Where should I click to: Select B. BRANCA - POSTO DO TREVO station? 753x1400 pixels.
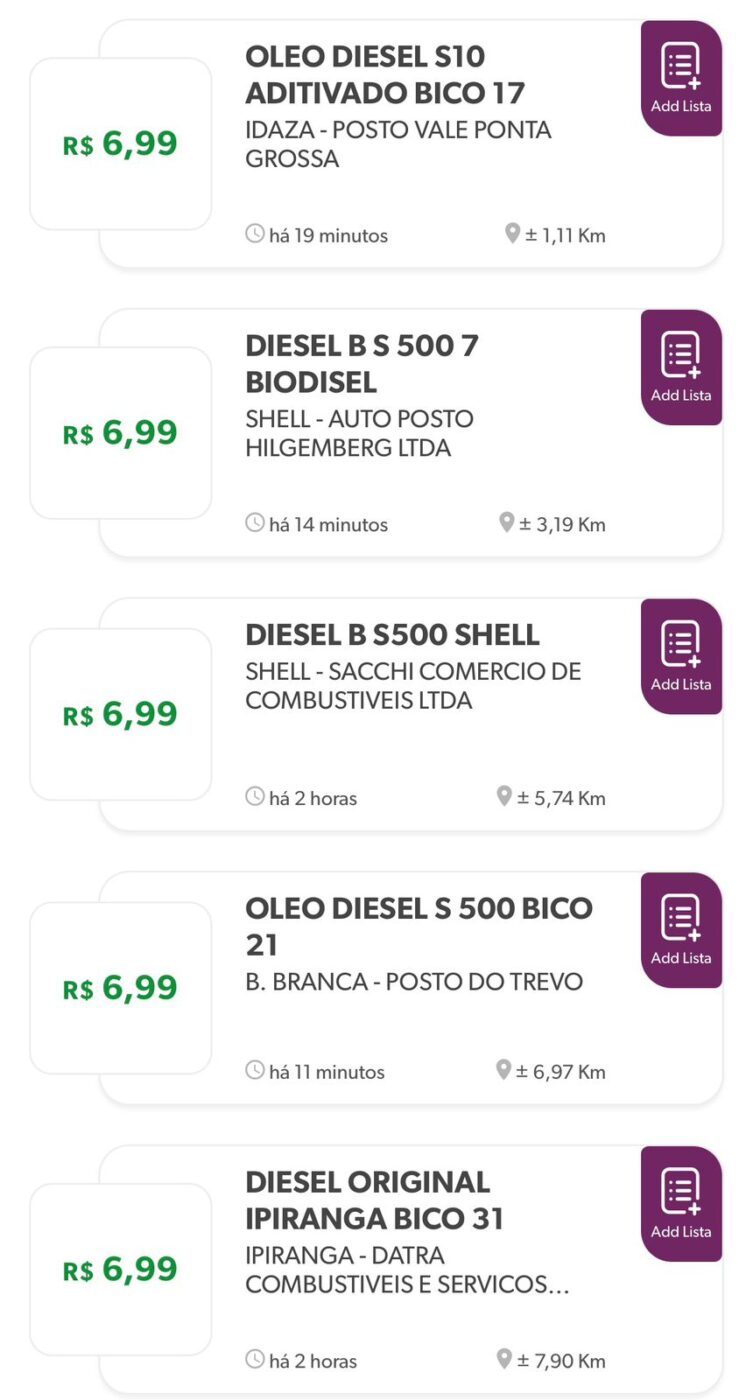(x=414, y=982)
